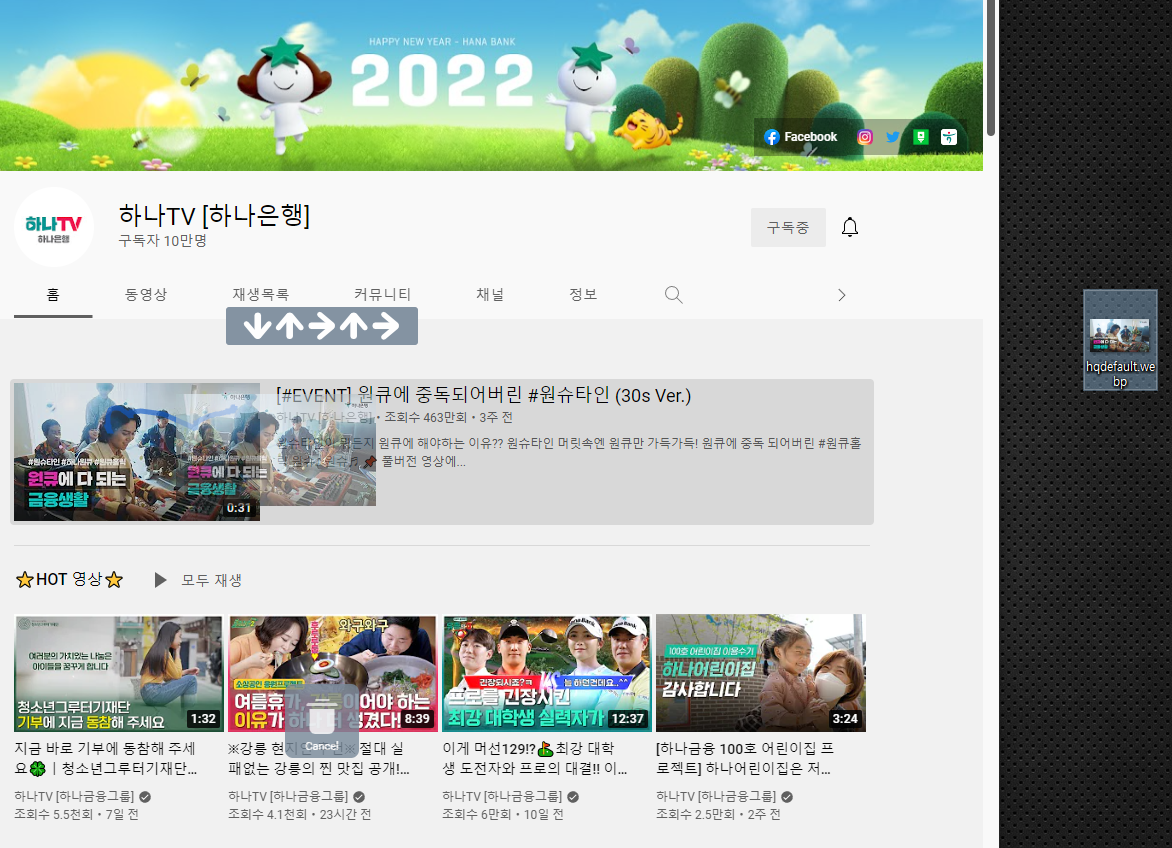Click the channel name under the 어린이집 video

point(716,796)
